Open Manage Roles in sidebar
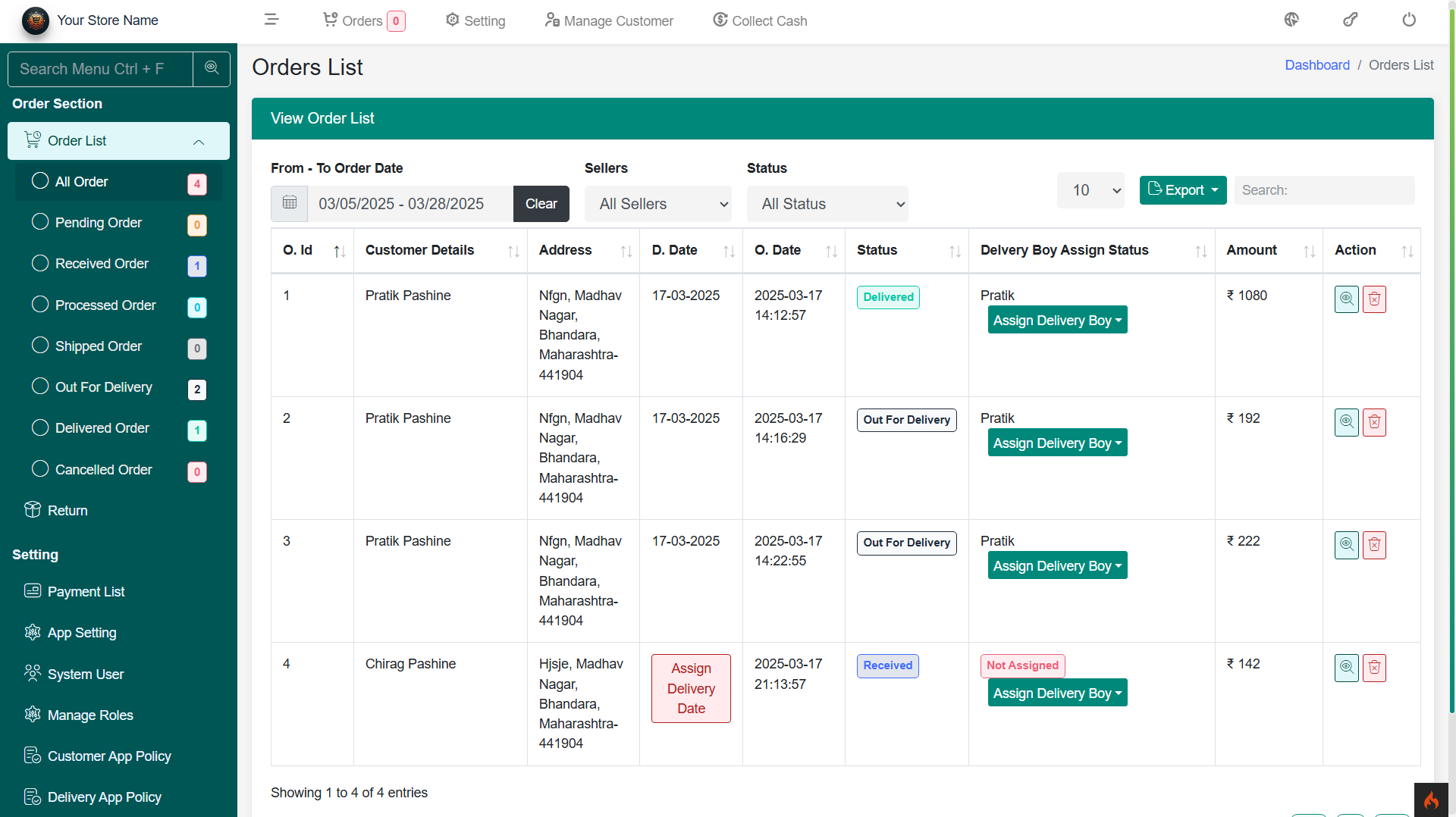Viewport: 1456px width, 817px height. pyautogui.click(x=118, y=715)
